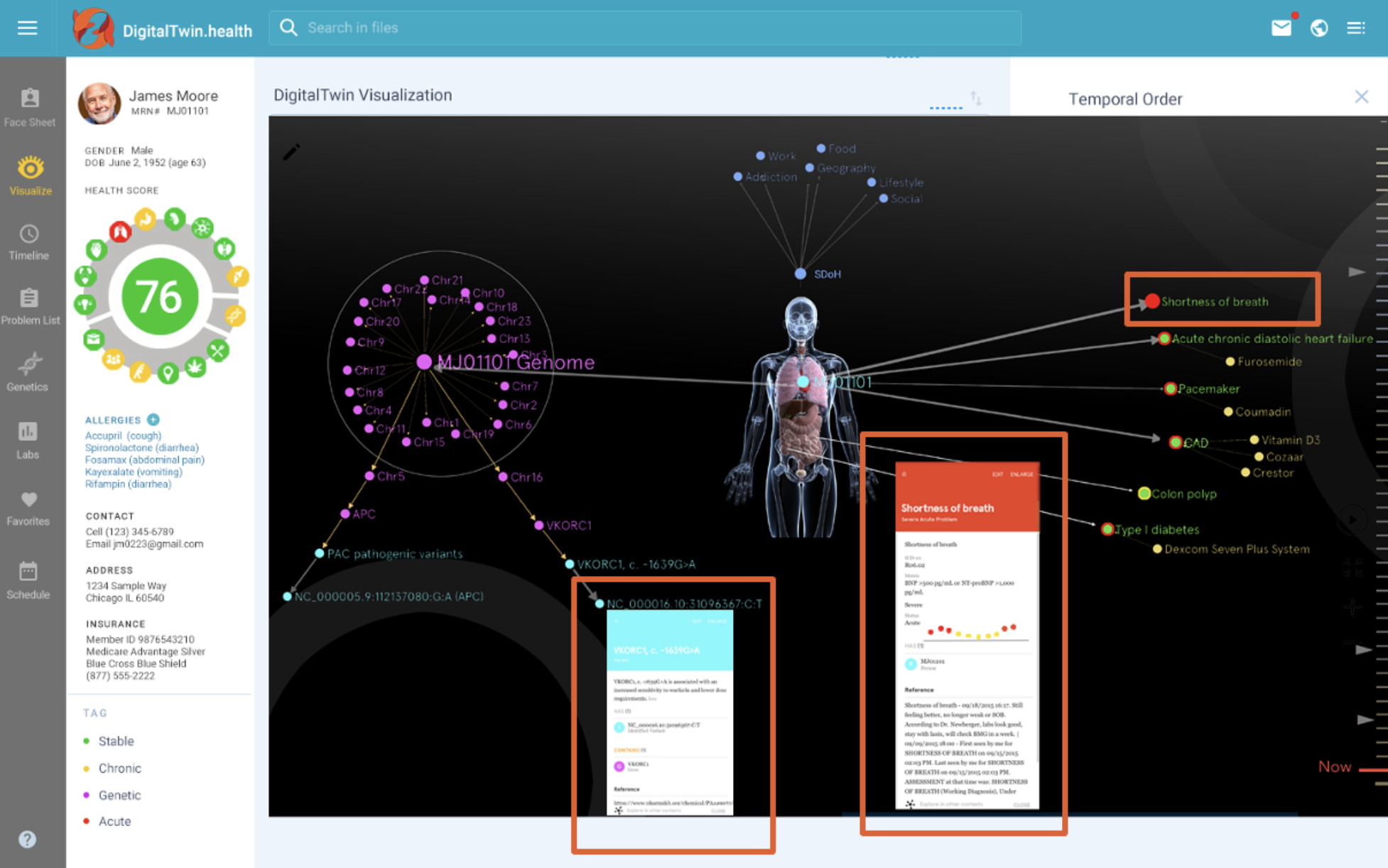The height and width of the screenshot is (868, 1388).
Task: Expand the Chr16 genome node
Action: [x=503, y=477]
